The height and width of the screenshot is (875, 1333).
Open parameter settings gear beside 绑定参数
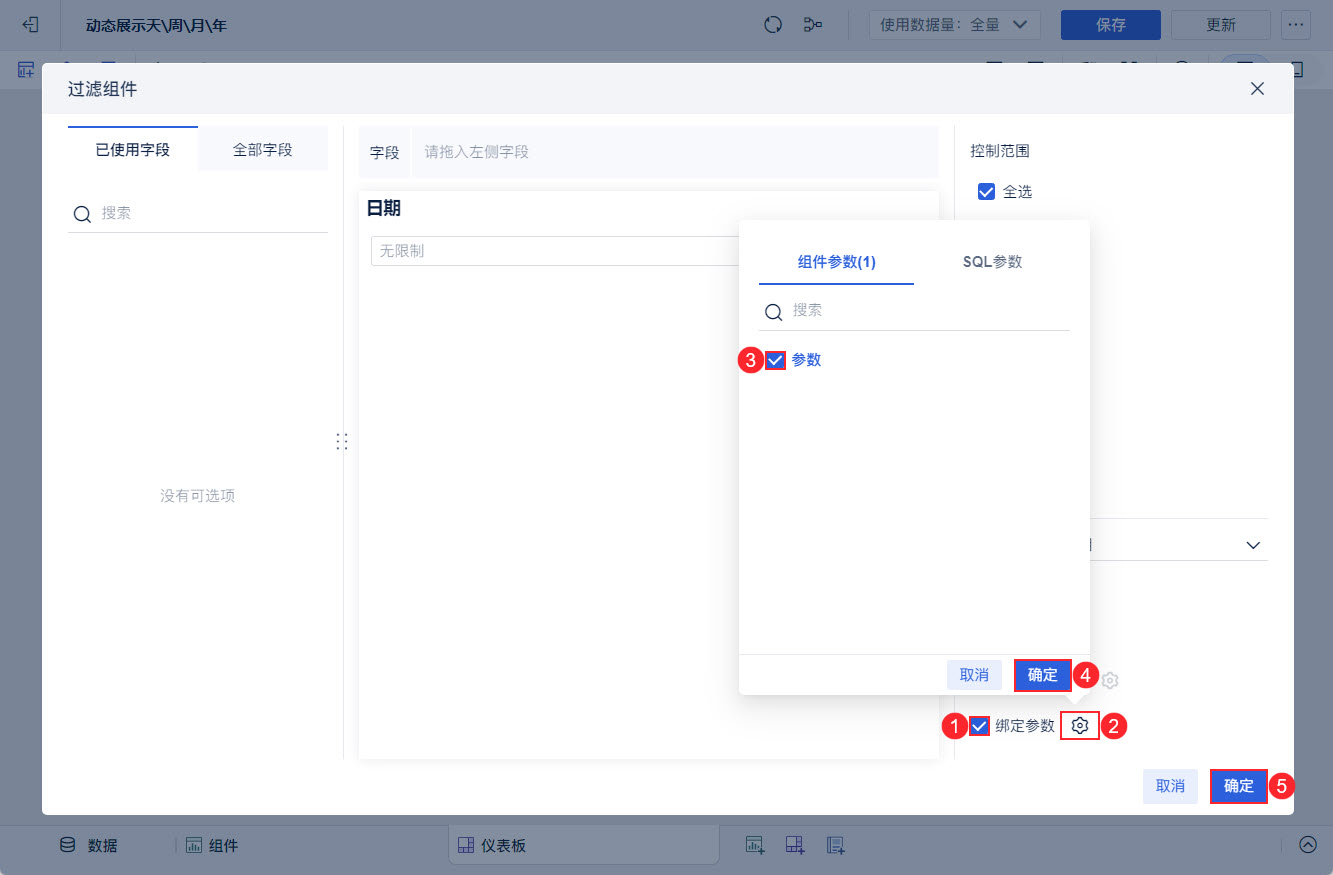(1079, 726)
